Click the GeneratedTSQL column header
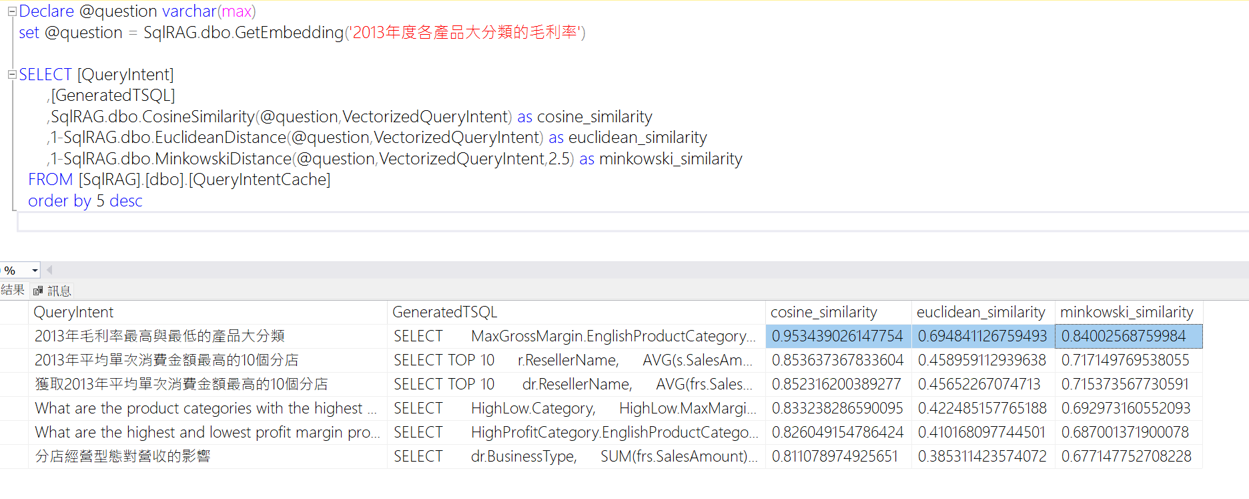The image size is (1249, 499). point(577,312)
